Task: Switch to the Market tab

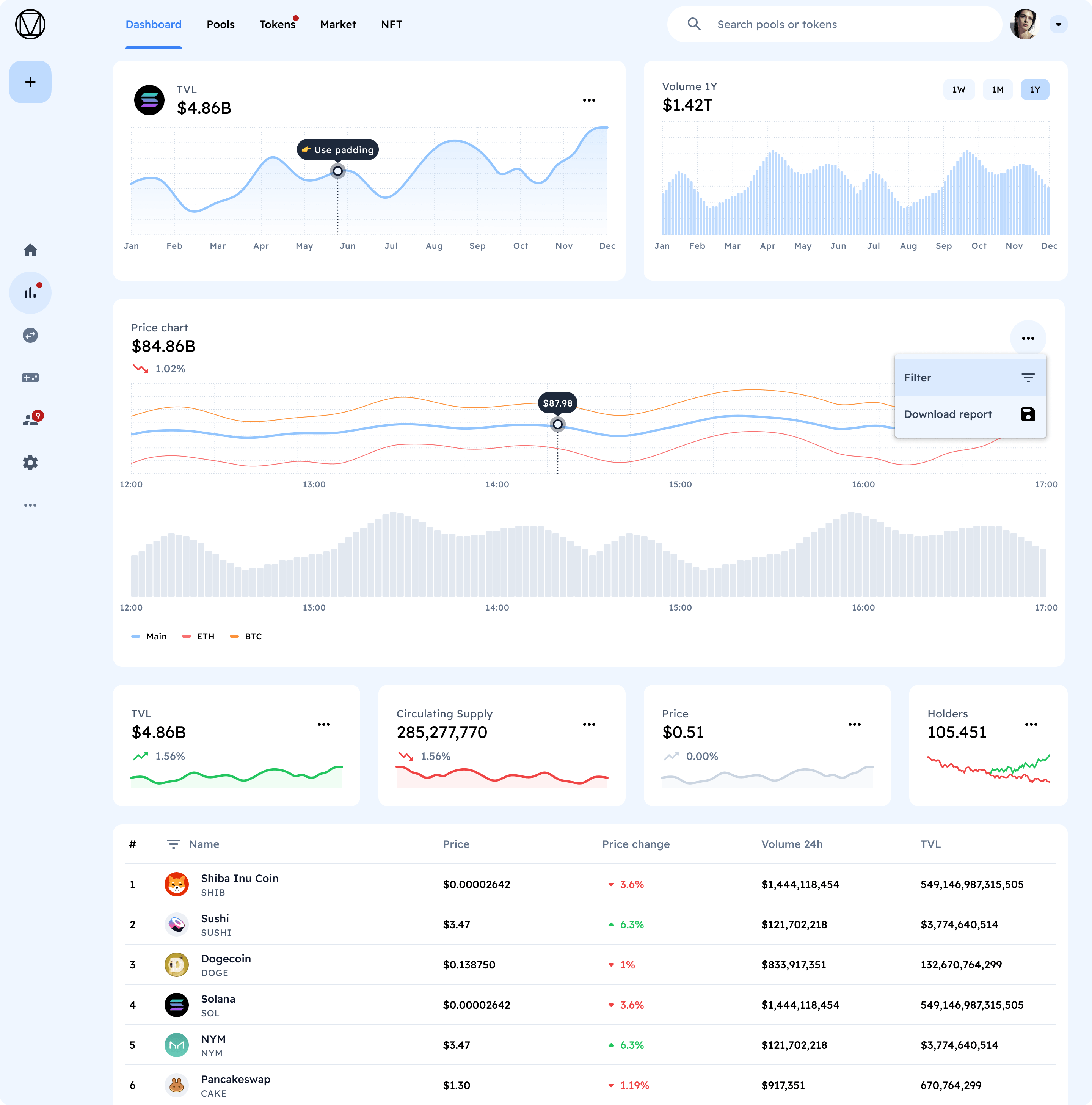Action: [338, 24]
